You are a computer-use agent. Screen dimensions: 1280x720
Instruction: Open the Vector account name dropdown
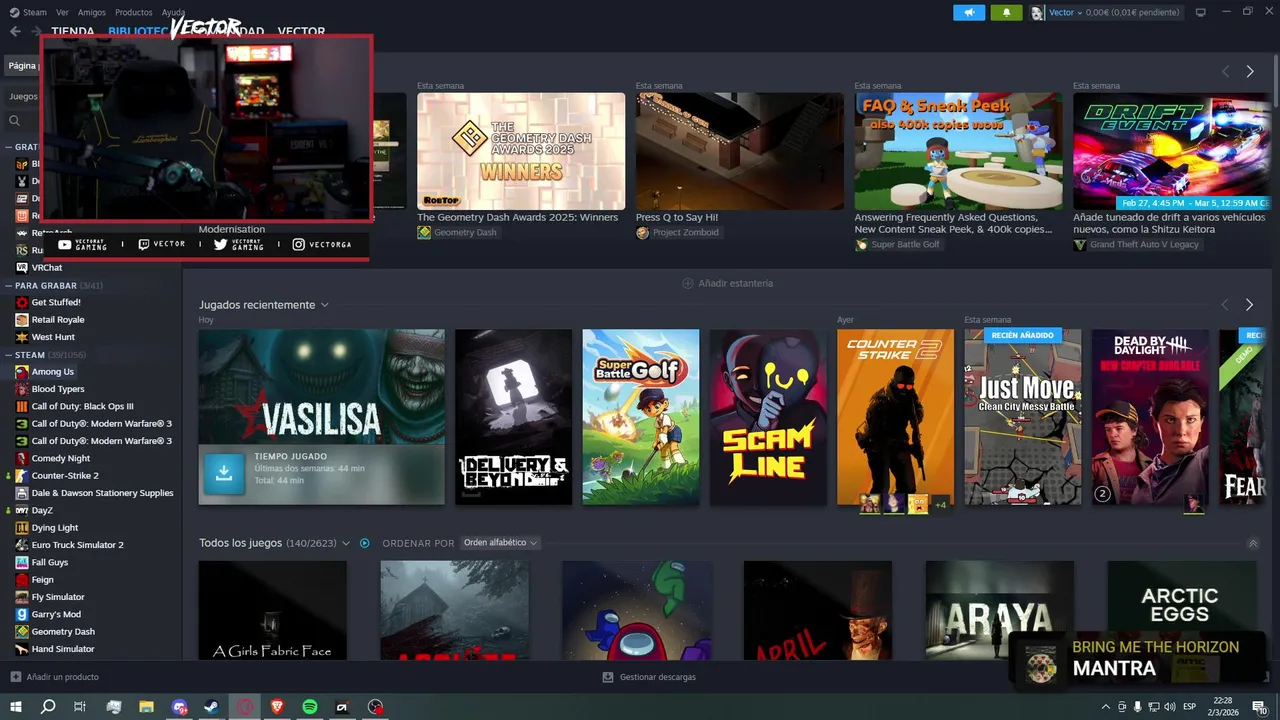click(1065, 12)
